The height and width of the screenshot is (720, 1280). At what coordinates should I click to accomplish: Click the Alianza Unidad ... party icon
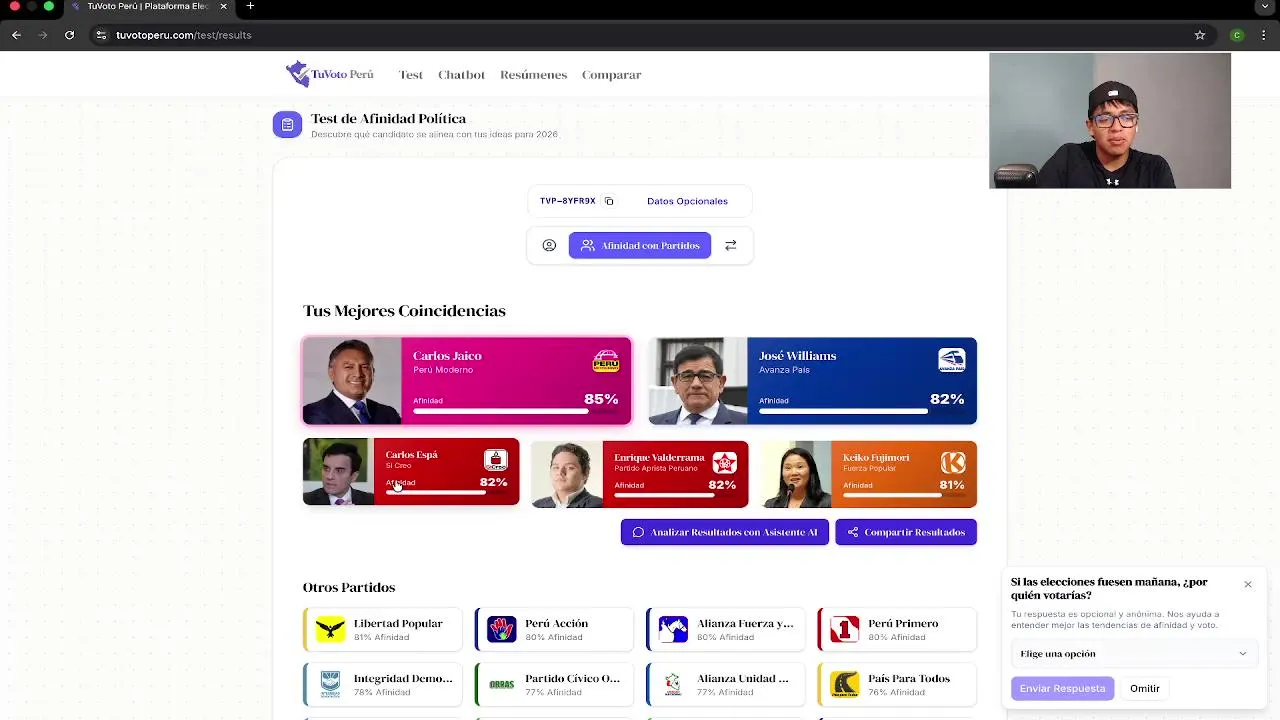(673, 684)
